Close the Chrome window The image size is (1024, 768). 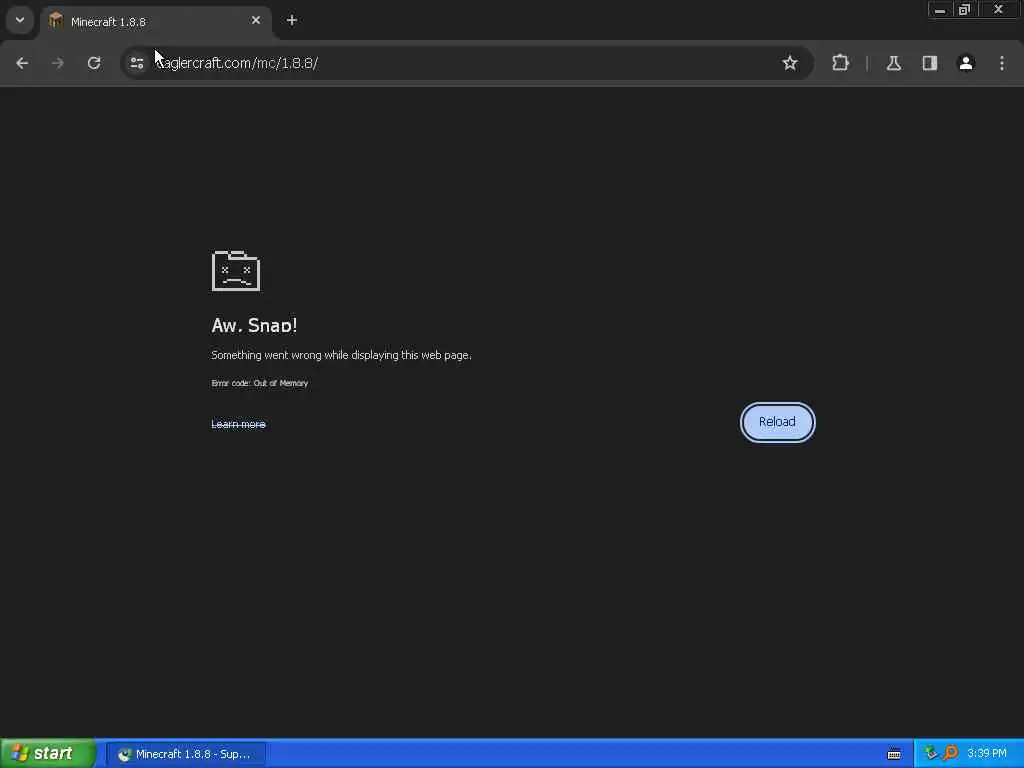998,10
